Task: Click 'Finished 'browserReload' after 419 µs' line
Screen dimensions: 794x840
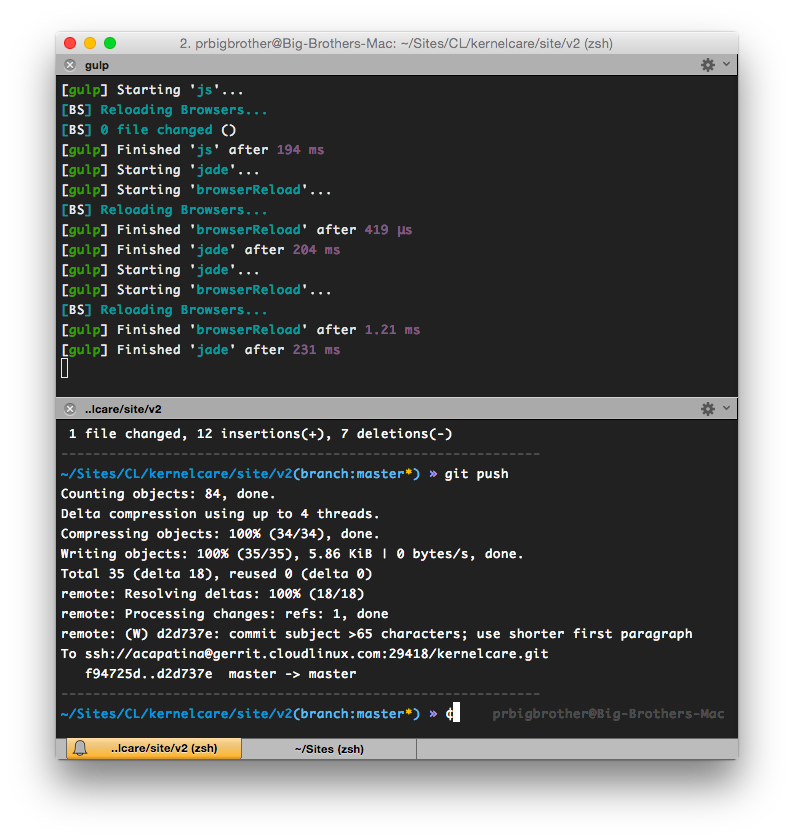Action: tap(237, 230)
